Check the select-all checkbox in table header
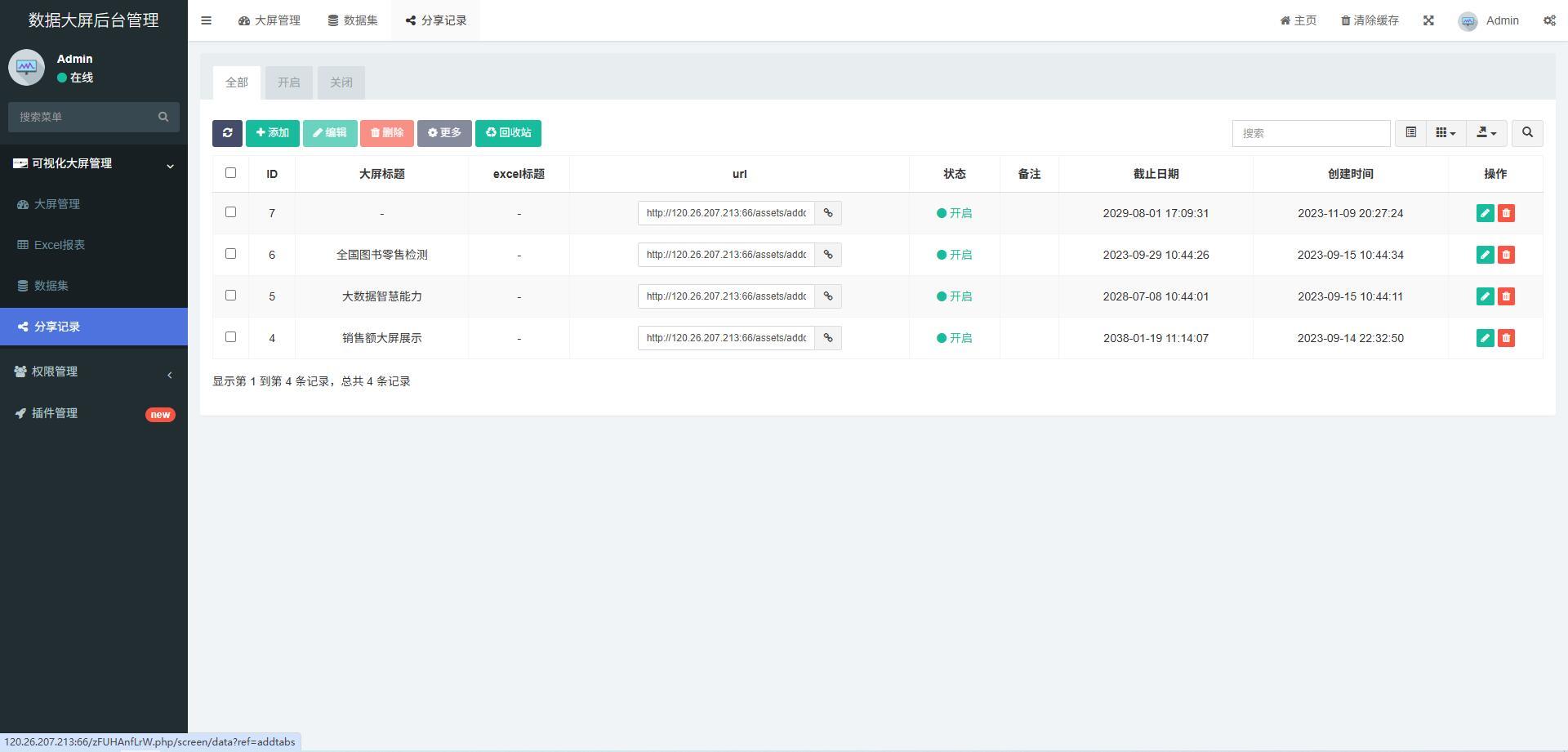Viewport: 1568px width, 752px height. pyautogui.click(x=230, y=173)
